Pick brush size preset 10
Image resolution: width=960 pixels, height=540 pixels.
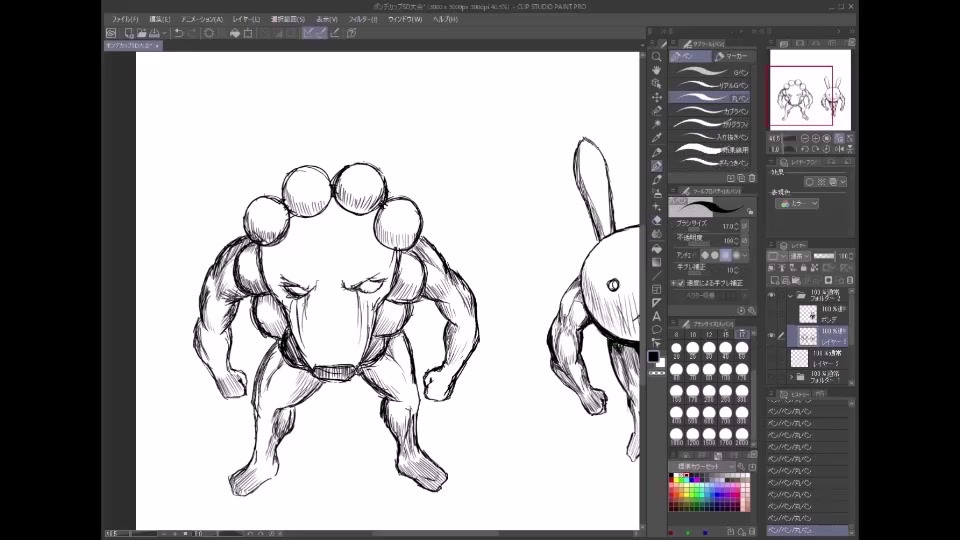point(692,334)
